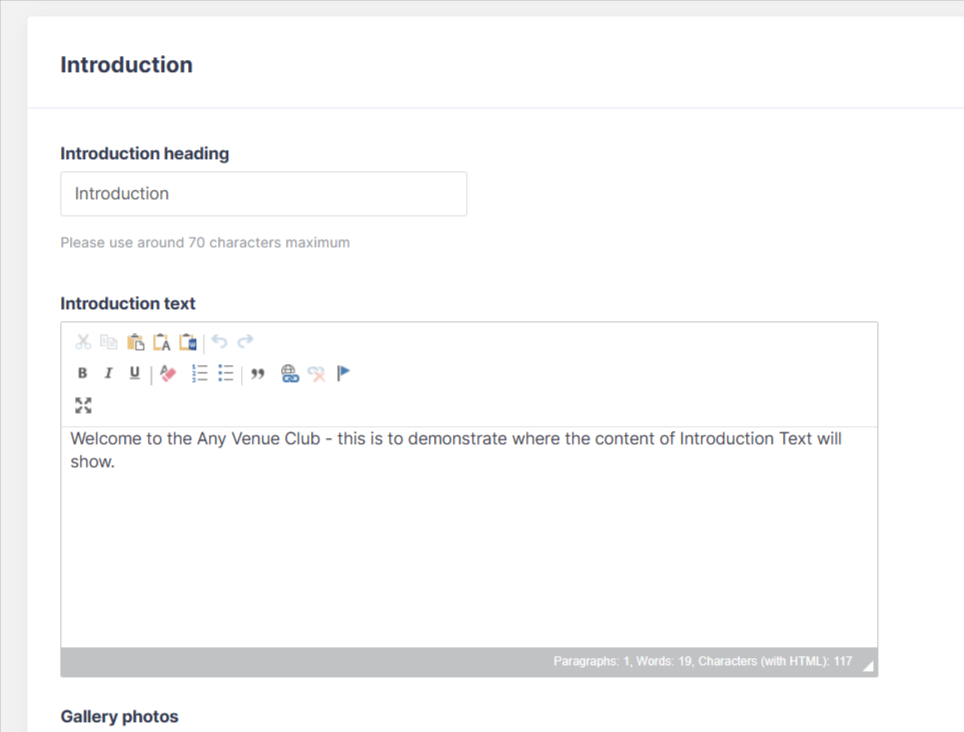Click the Unlink icon
This screenshot has width=964, height=732.
click(317, 374)
